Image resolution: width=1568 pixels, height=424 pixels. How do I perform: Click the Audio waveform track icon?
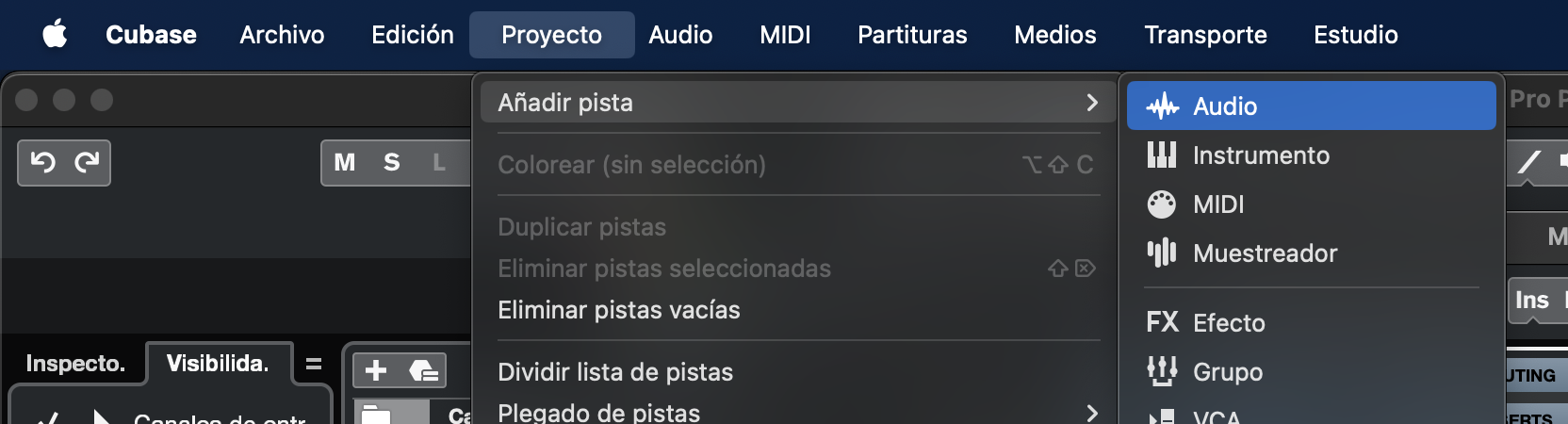click(1162, 106)
